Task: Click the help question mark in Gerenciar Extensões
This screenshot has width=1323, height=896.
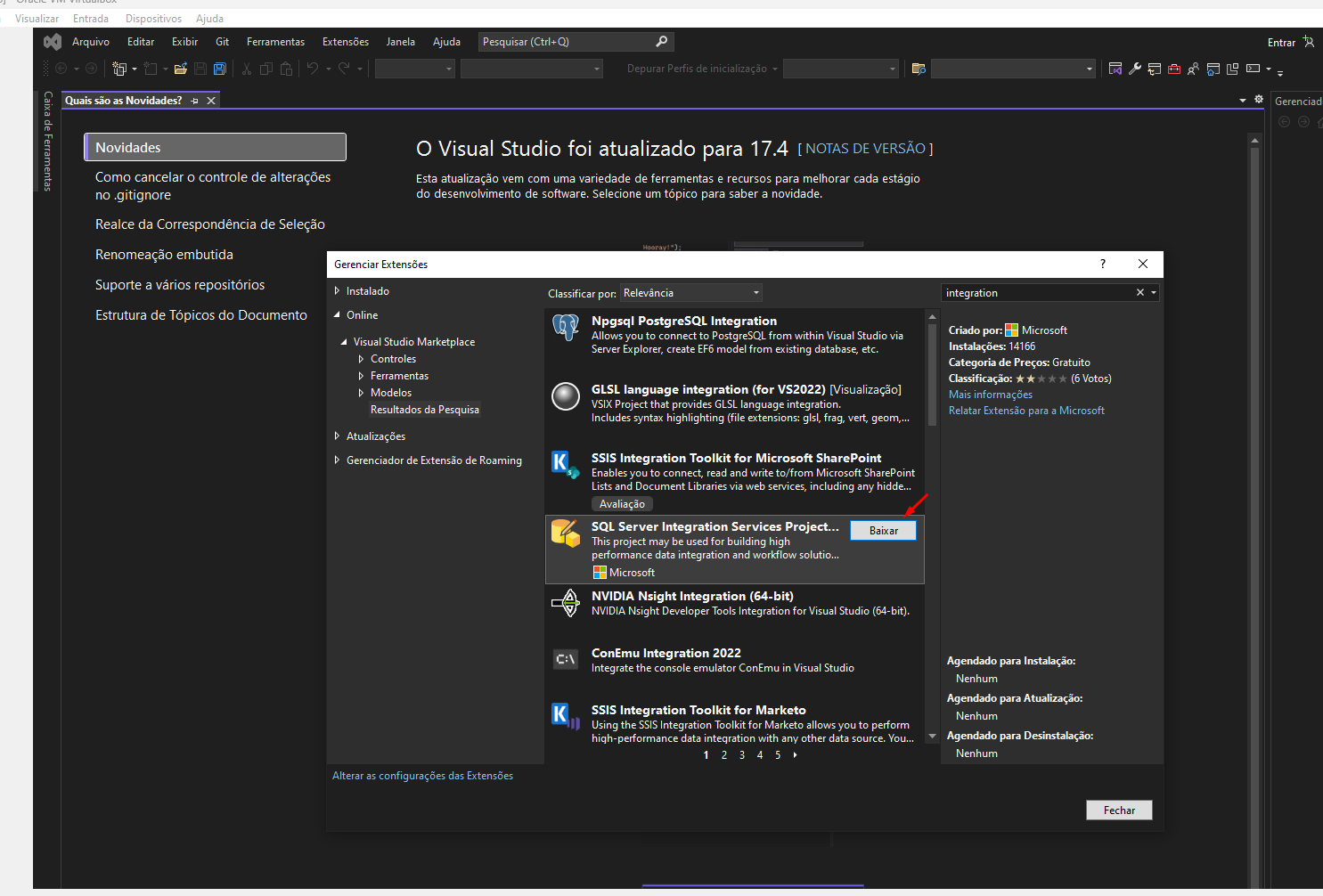Action: pyautogui.click(x=1103, y=264)
